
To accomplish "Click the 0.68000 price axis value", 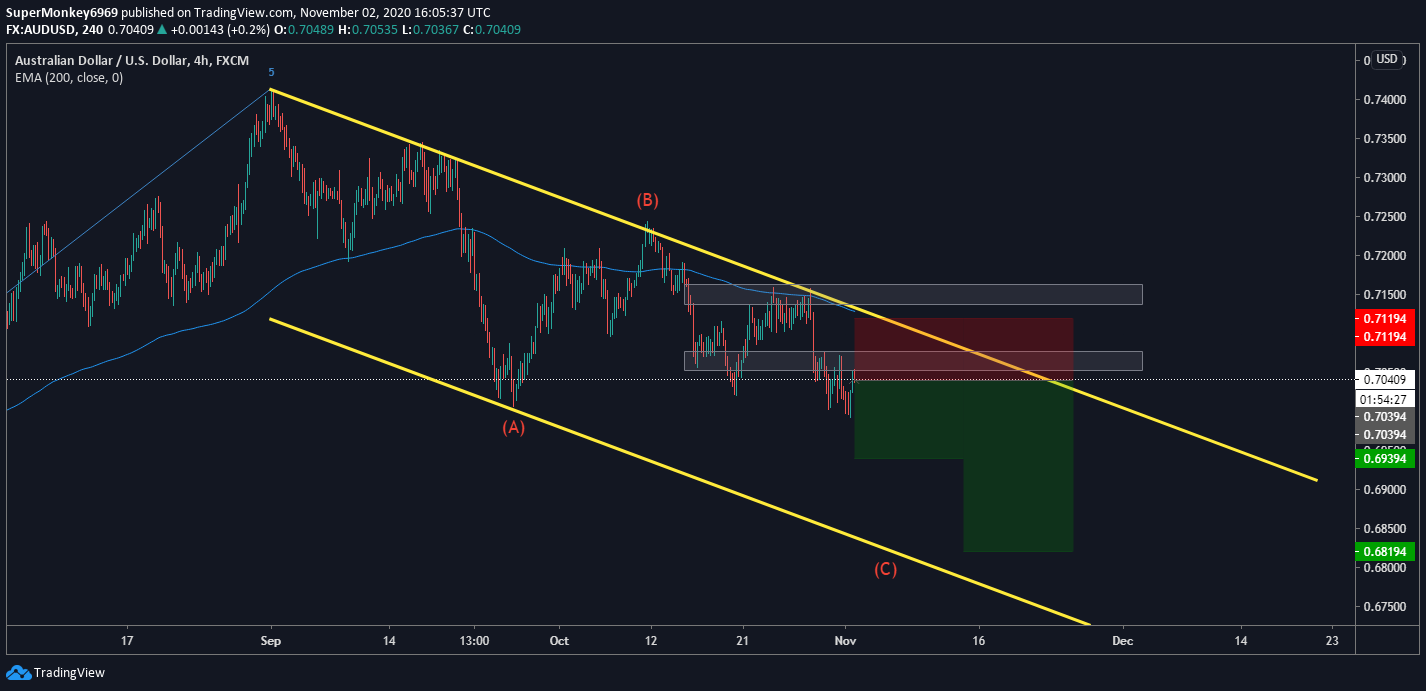I will [x=1386, y=568].
